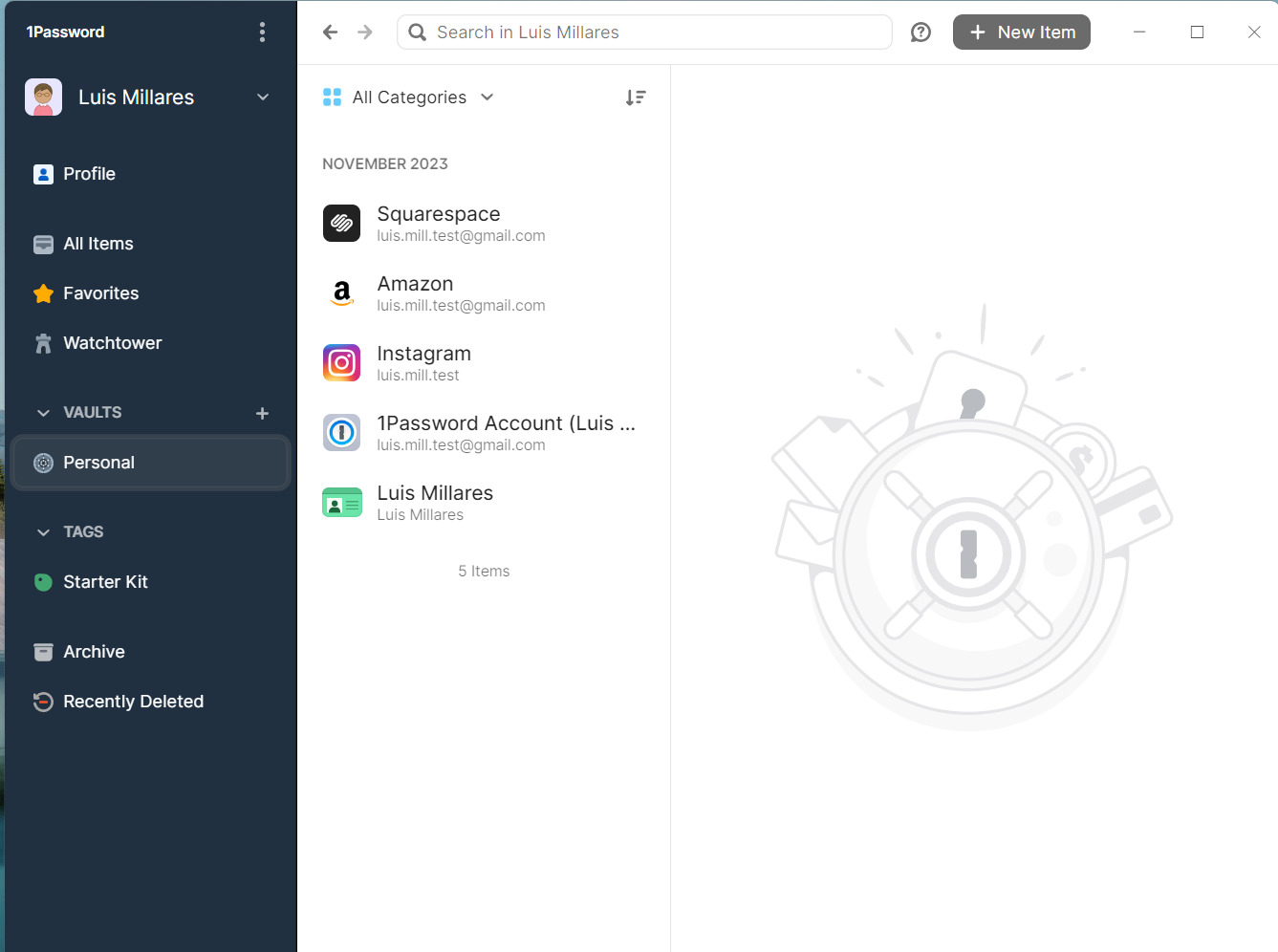Click the Favorites star icon
This screenshot has width=1278, height=952.
[44, 293]
